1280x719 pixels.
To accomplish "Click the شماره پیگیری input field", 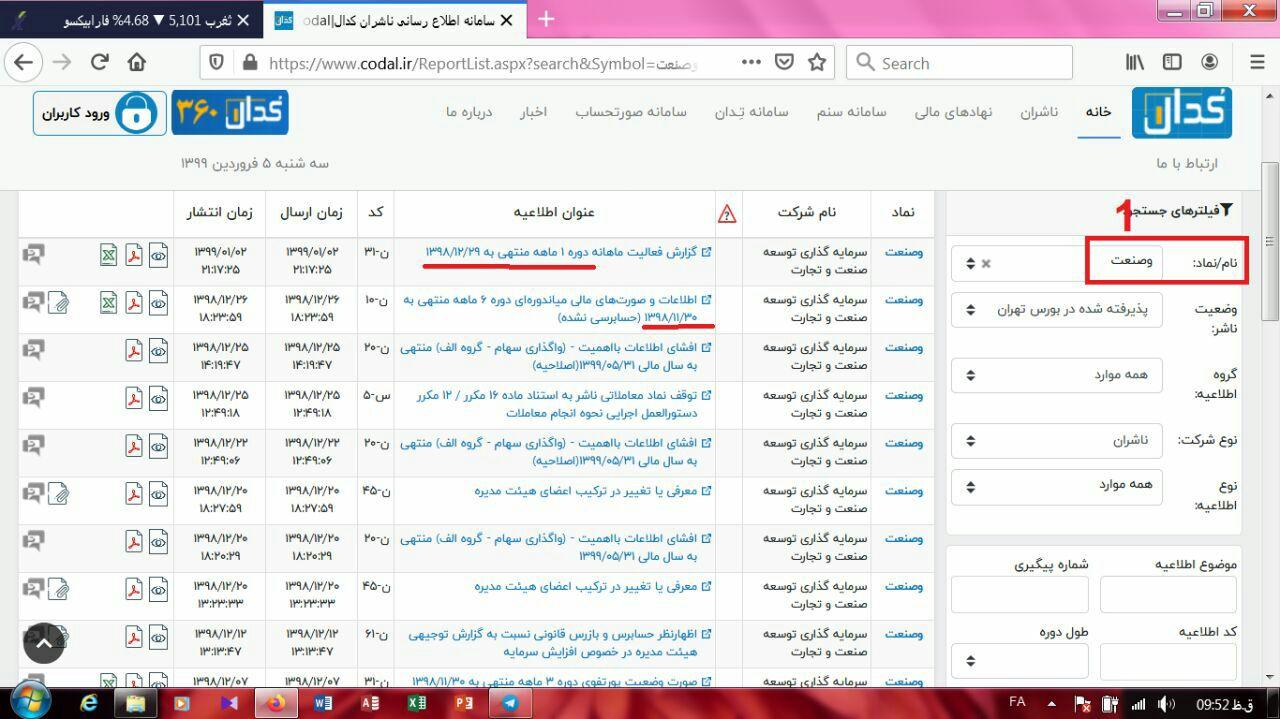I will pos(1019,595).
